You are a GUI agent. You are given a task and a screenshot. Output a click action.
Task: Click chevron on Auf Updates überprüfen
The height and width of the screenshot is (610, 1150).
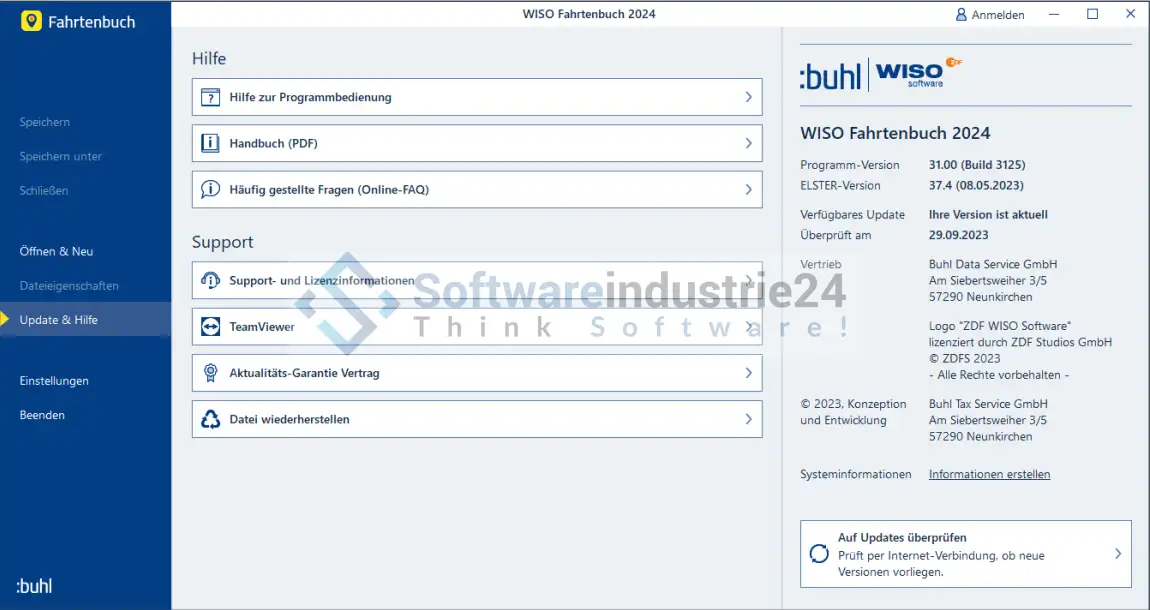click(1117, 554)
